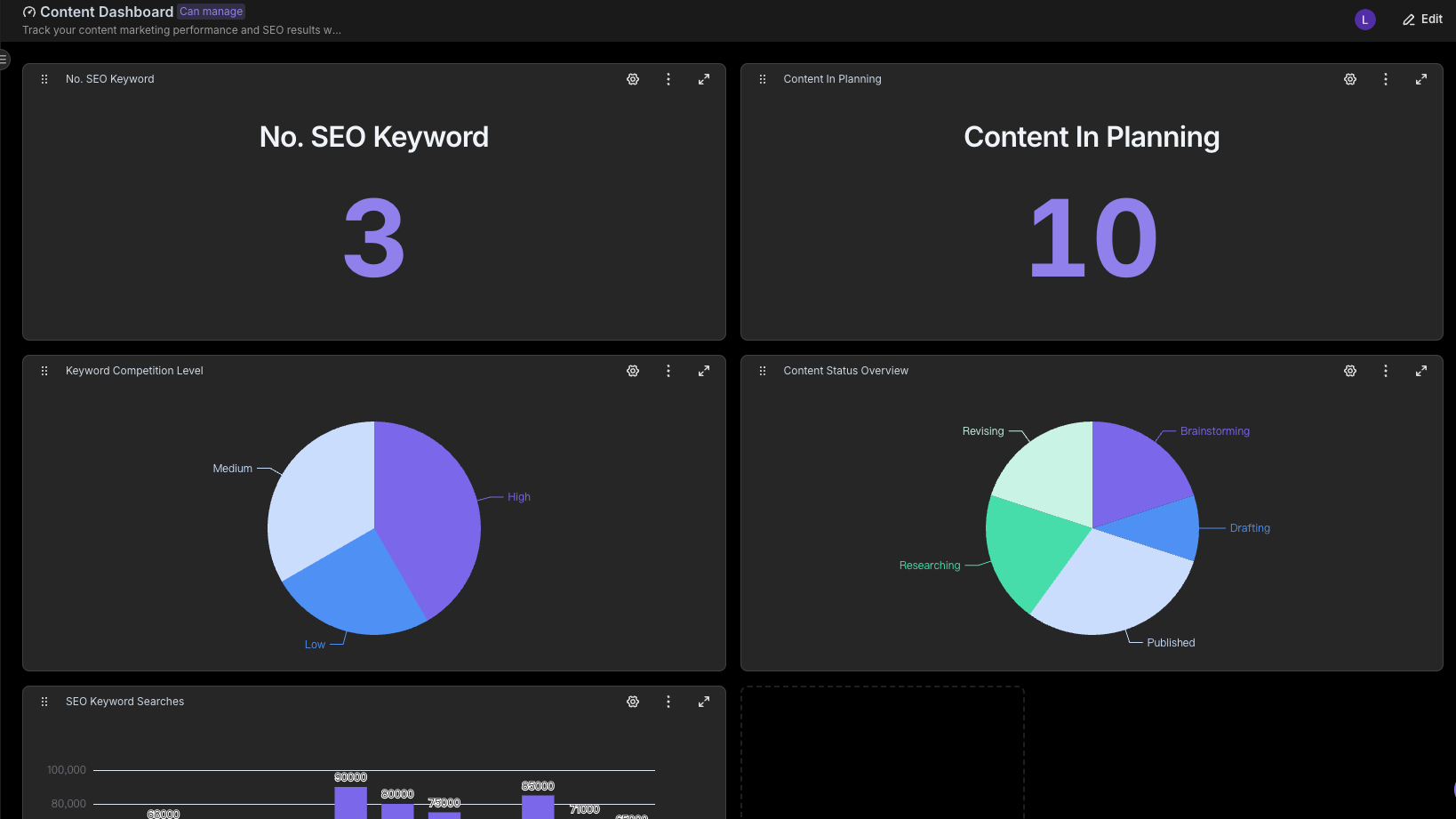Open more options for Content In Planning widget
1456x819 pixels.
point(1386,79)
